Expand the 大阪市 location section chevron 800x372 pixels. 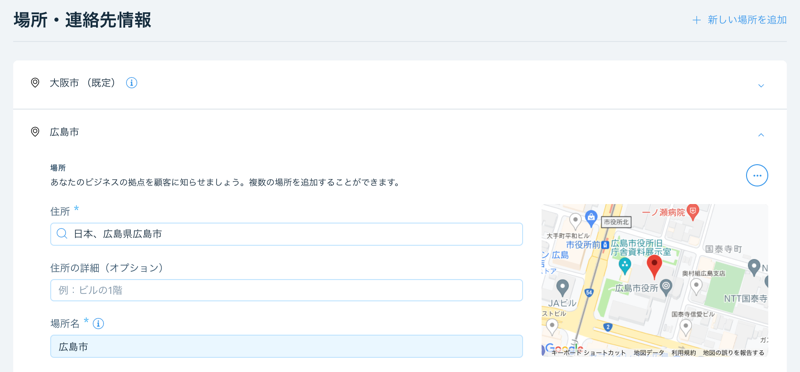point(761,85)
